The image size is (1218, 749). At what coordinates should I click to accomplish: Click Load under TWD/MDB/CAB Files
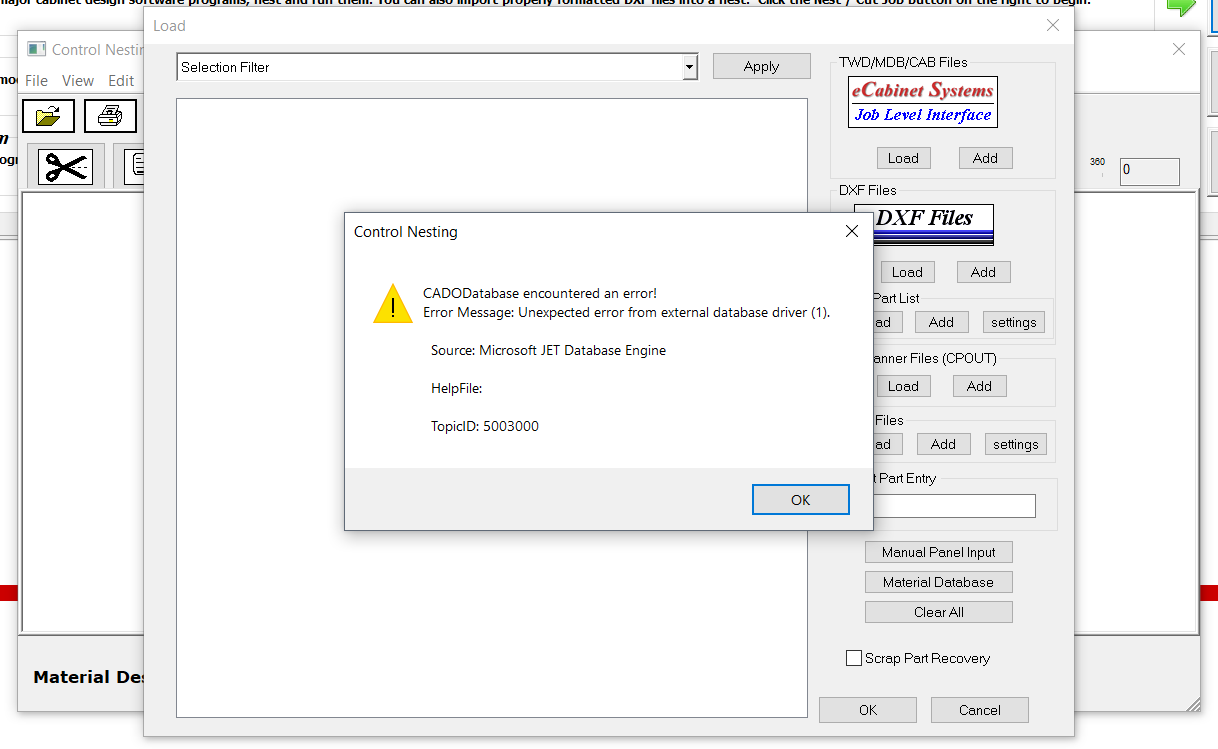pyautogui.click(x=903, y=158)
